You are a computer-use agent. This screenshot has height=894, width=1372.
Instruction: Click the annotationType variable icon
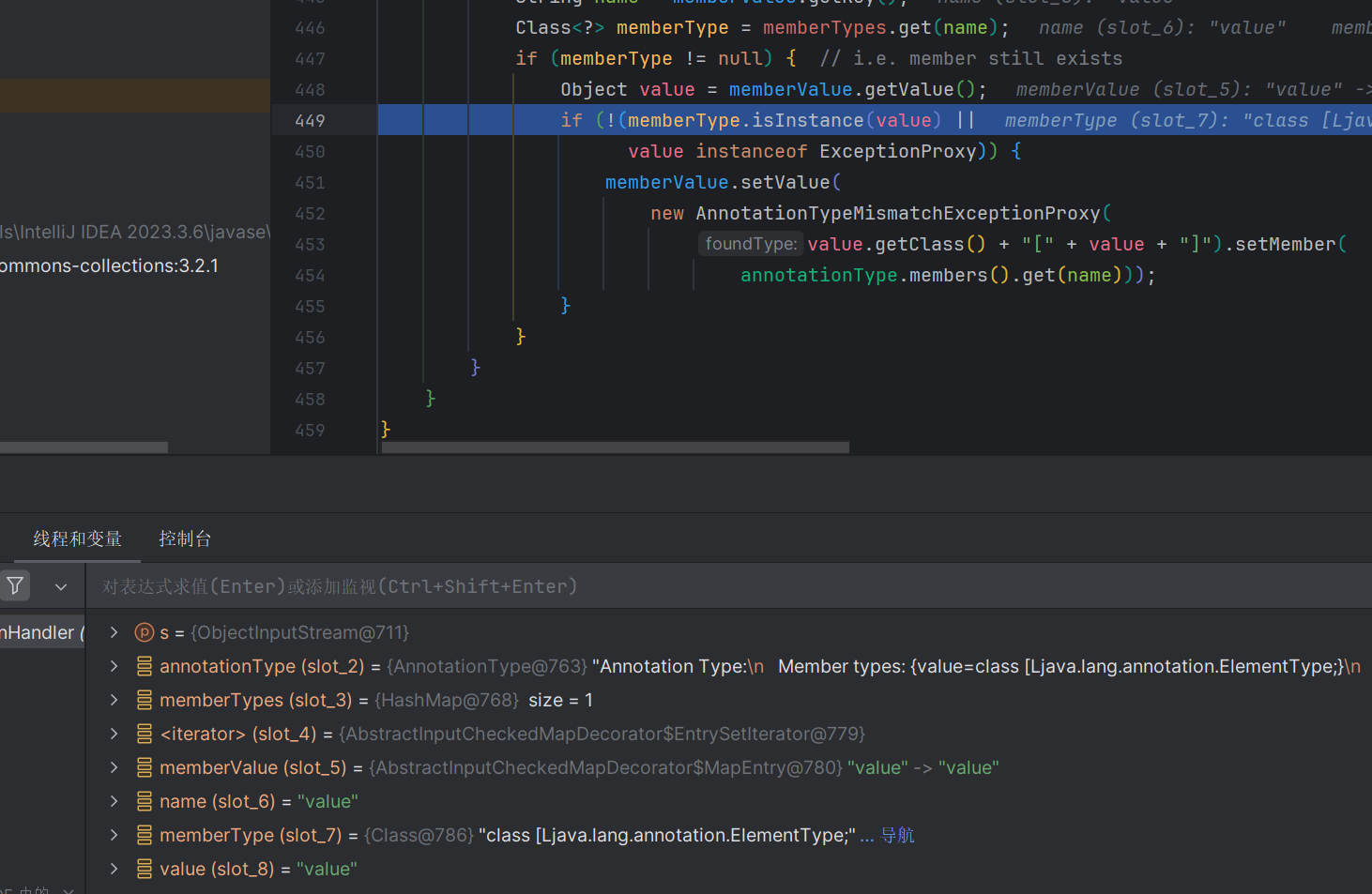(x=145, y=667)
